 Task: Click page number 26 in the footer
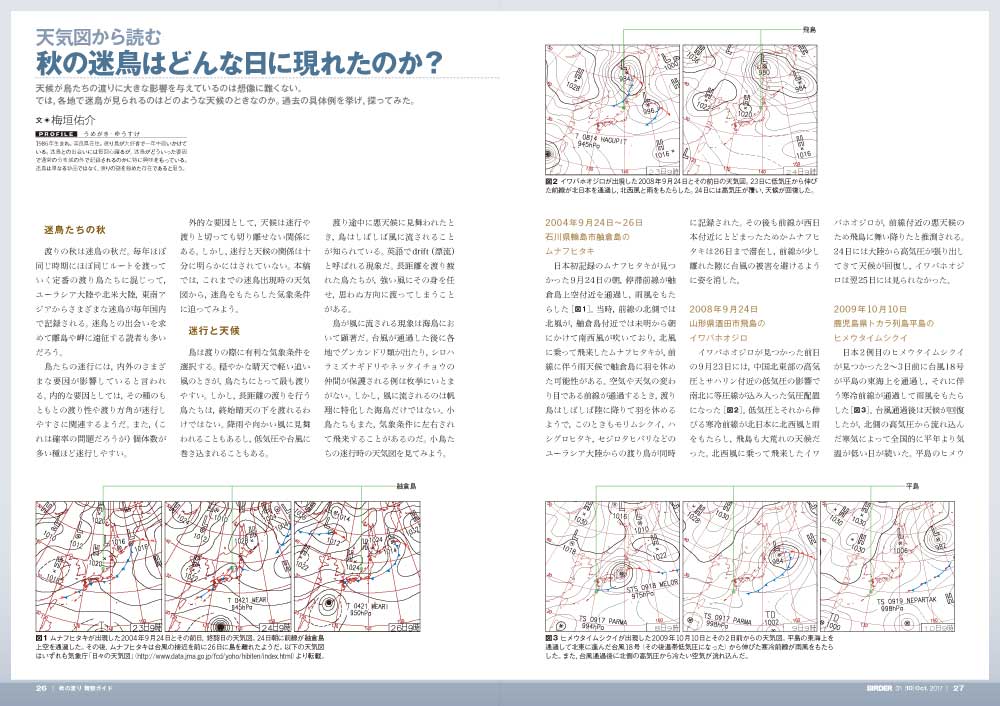tap(41, 689)
